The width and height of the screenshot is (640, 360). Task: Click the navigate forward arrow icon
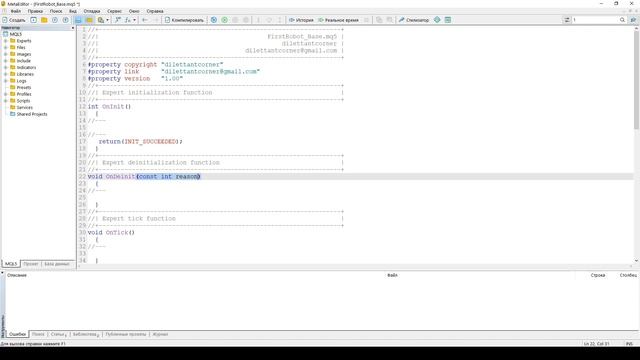click(x=156, y=20)
